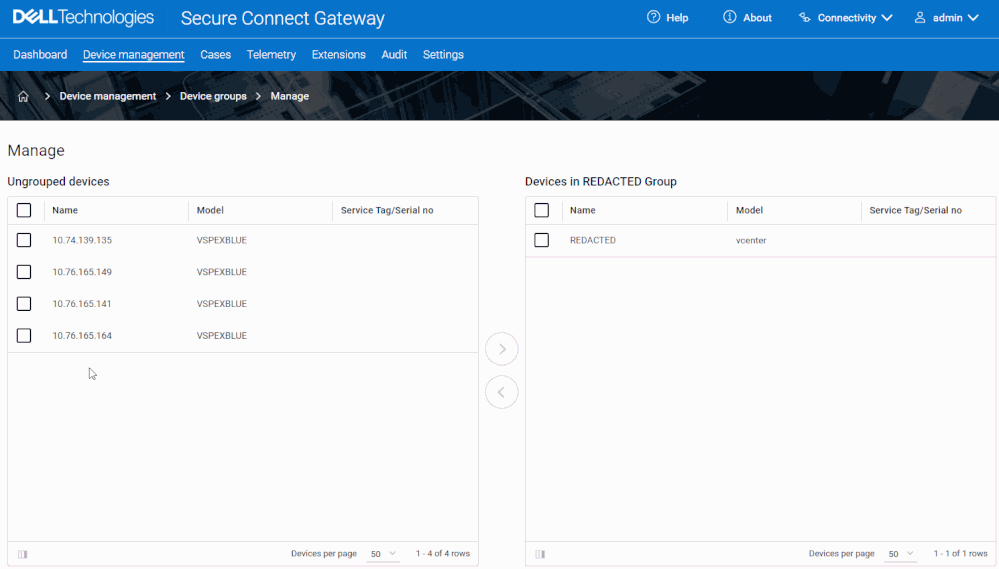Remove devices from group with left arrow
Viewport: 999px width, 569px height.
[x=501, y=393]
